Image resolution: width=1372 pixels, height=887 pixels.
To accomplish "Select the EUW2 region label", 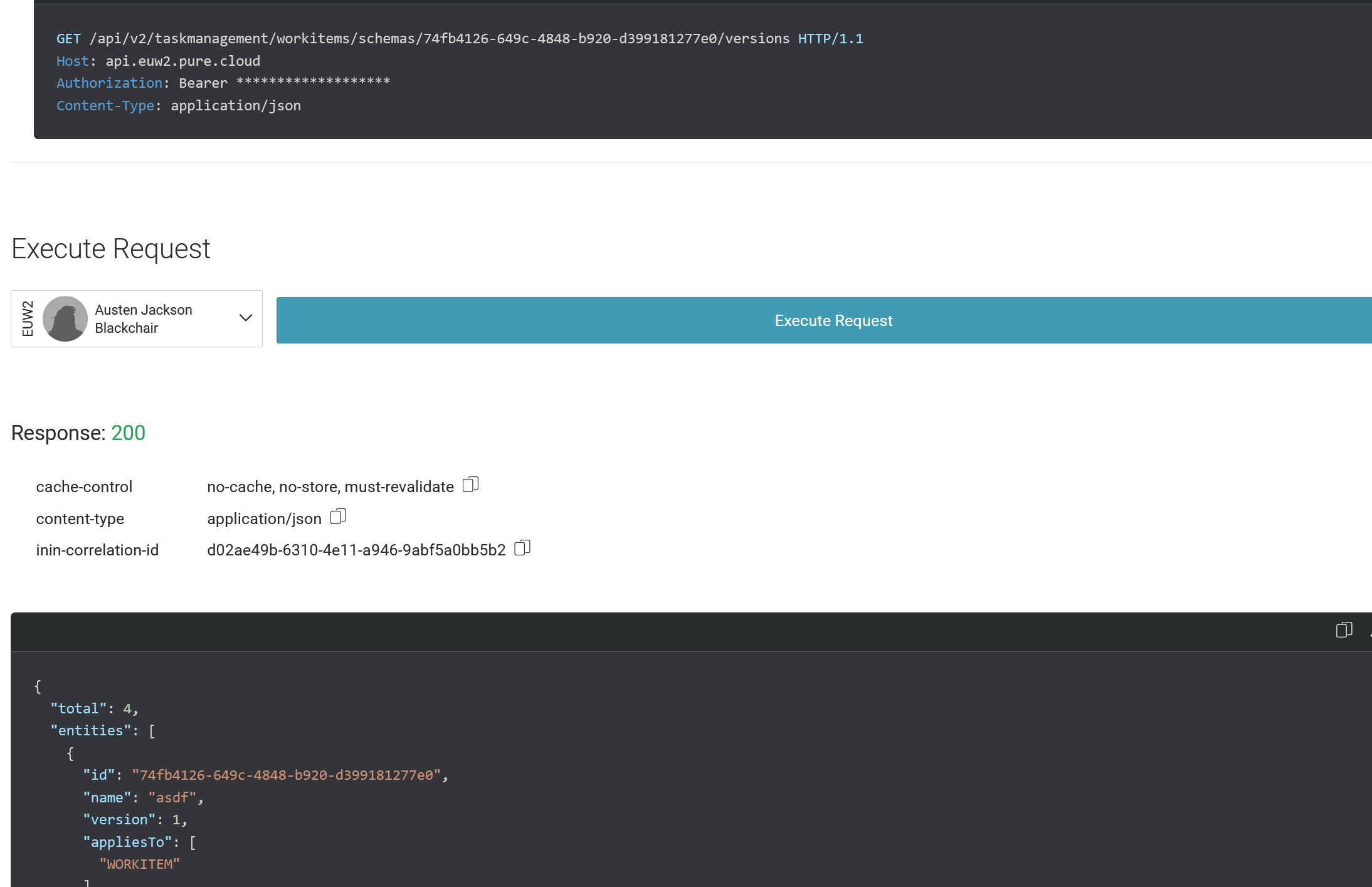I will pyautogui.click(x=27, y=318).
